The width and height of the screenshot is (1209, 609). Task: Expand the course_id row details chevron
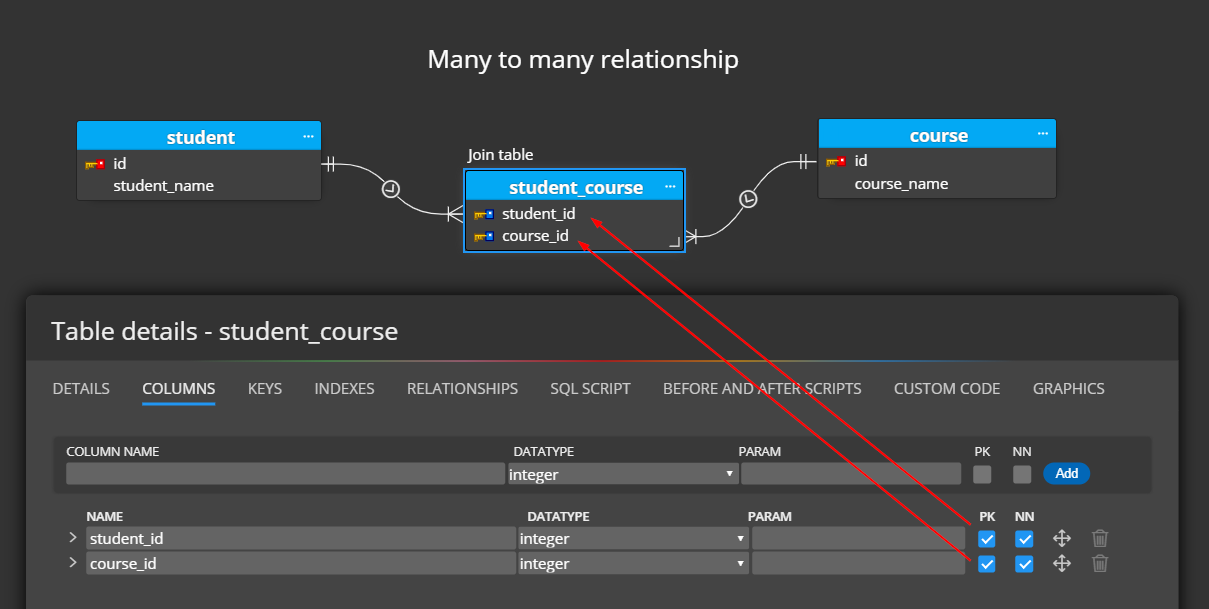coord(72,562)
